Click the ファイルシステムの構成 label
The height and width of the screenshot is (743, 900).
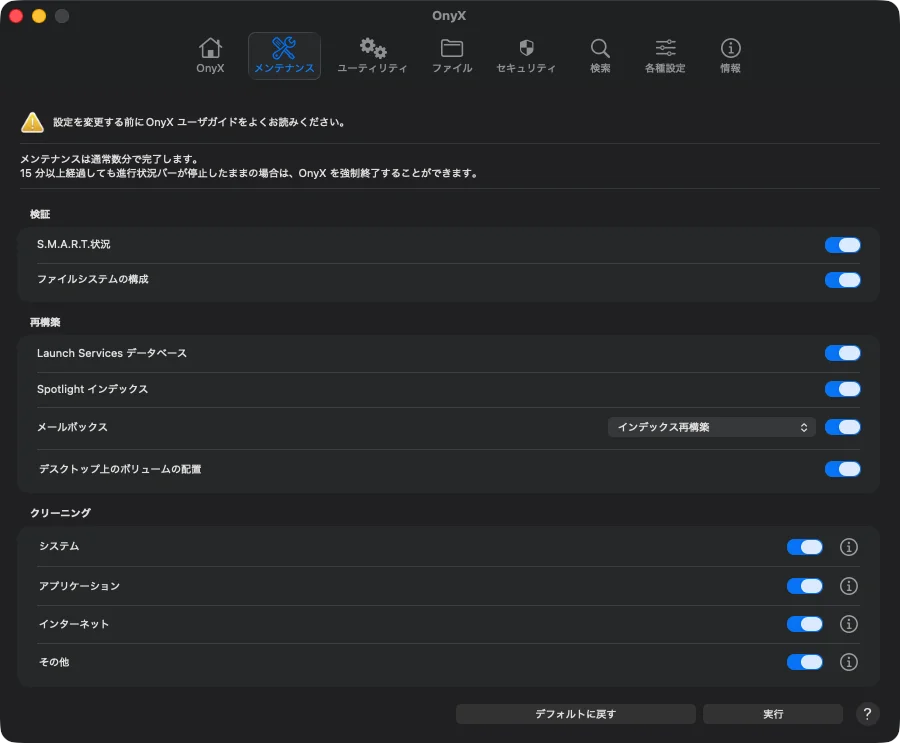(x=93, y=279)
